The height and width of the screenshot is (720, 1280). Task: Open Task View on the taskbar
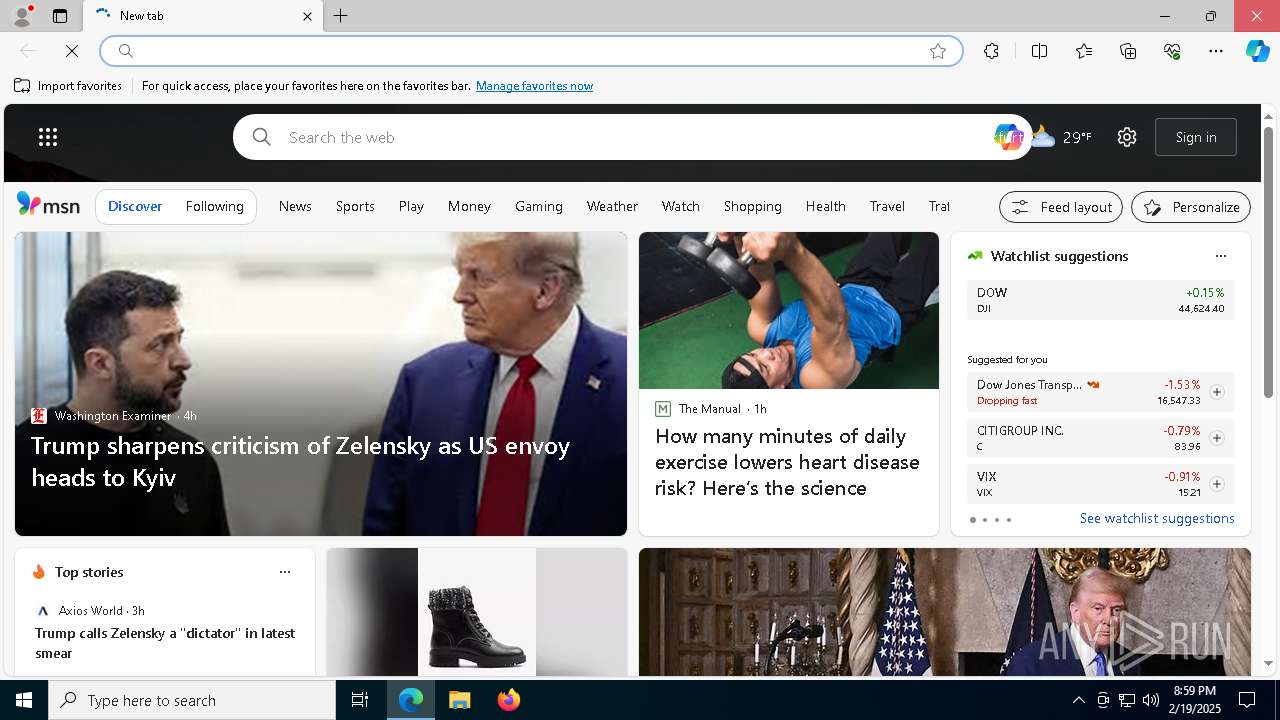(360, 700)
